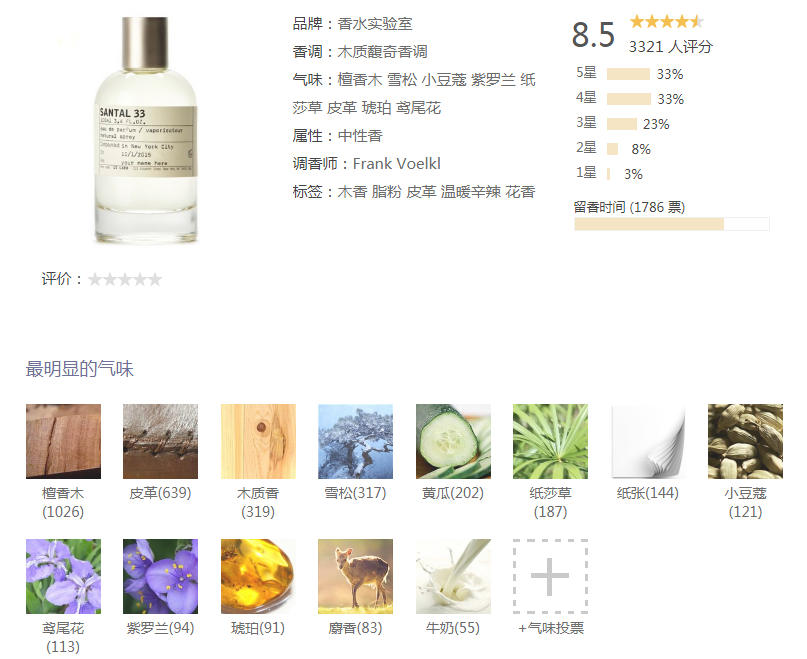Click the 留香时间 longevity bar
This screenshot has width=807, height=659.
tap(672, 224)
